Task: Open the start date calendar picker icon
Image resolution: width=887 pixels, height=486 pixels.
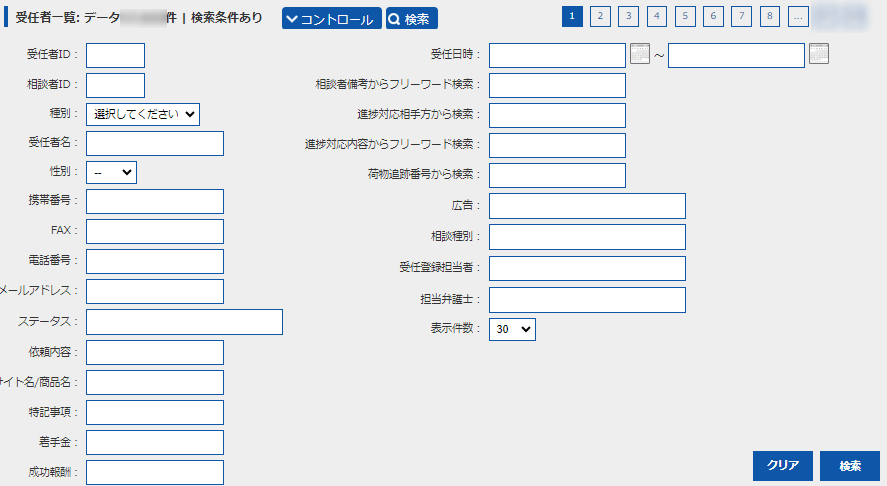Action: point(640,54)
